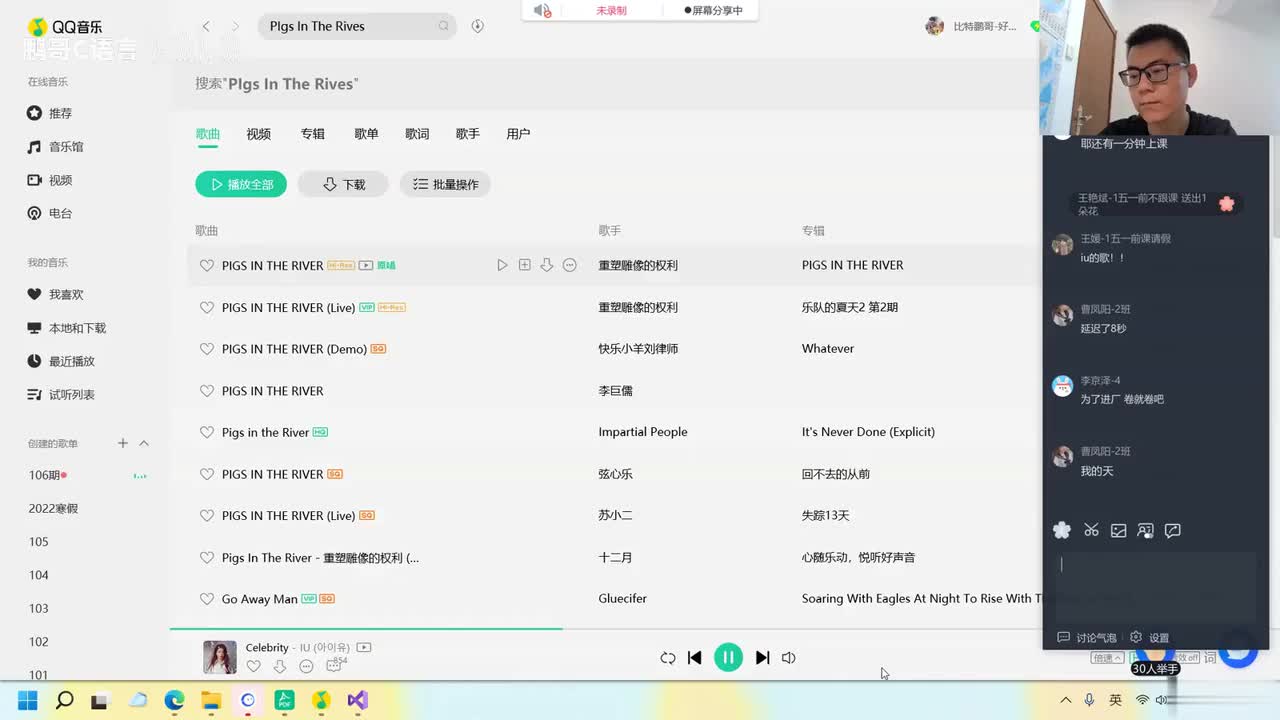Add a new playlist with plus icon

point(123,443)
